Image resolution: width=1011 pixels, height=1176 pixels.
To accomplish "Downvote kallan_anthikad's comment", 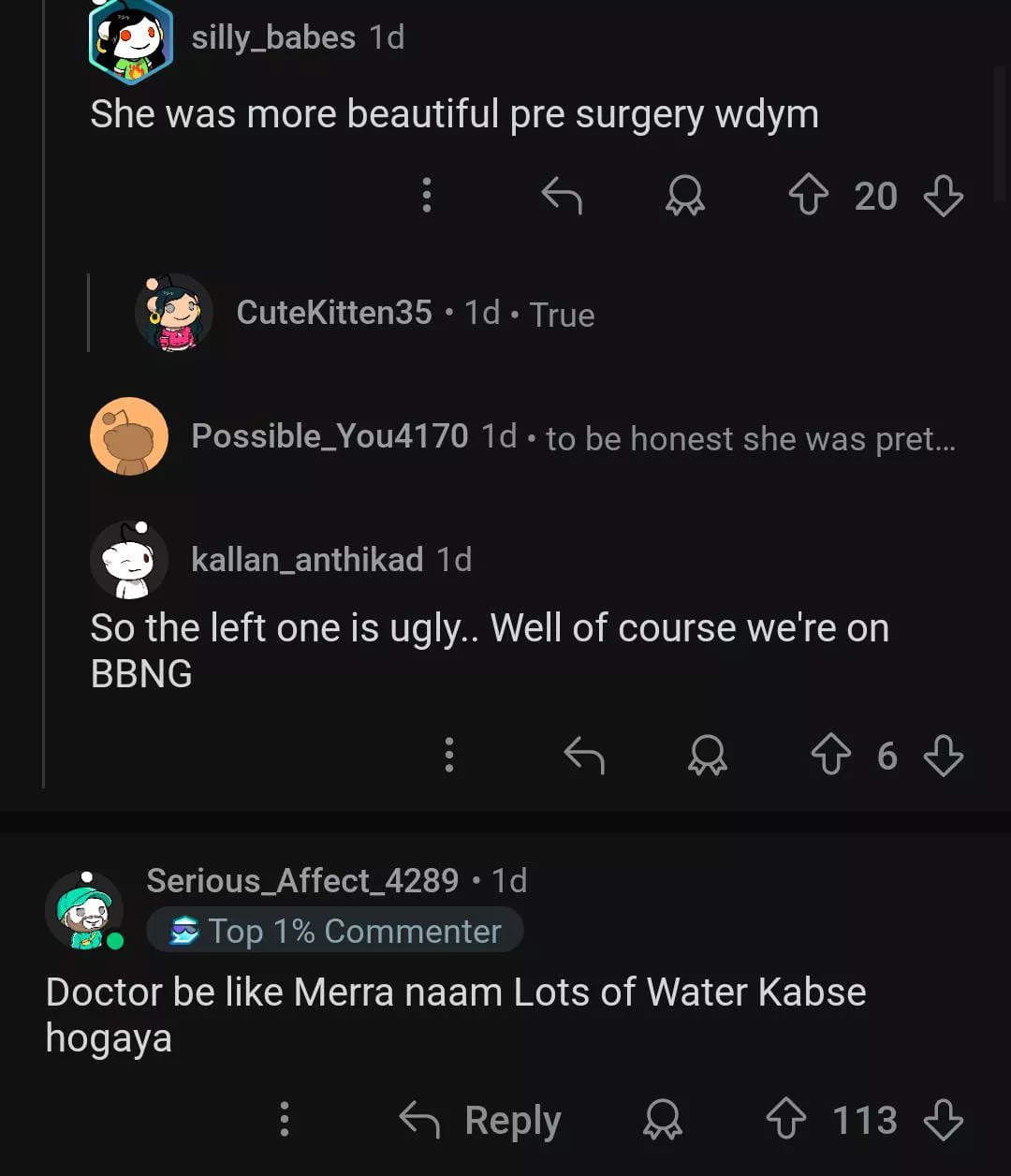I will click(943, 756).
